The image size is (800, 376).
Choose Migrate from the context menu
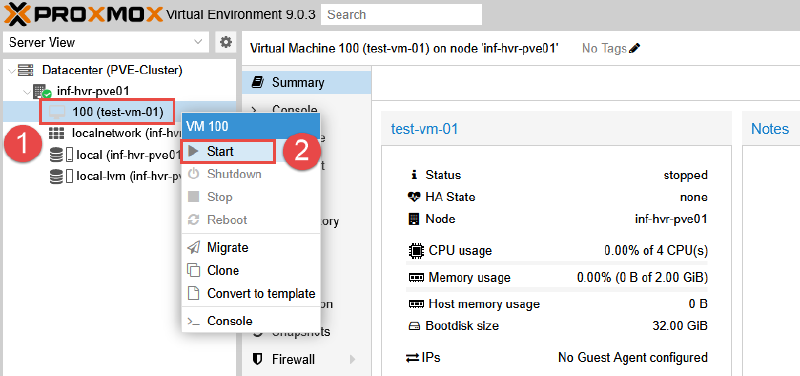251,247
